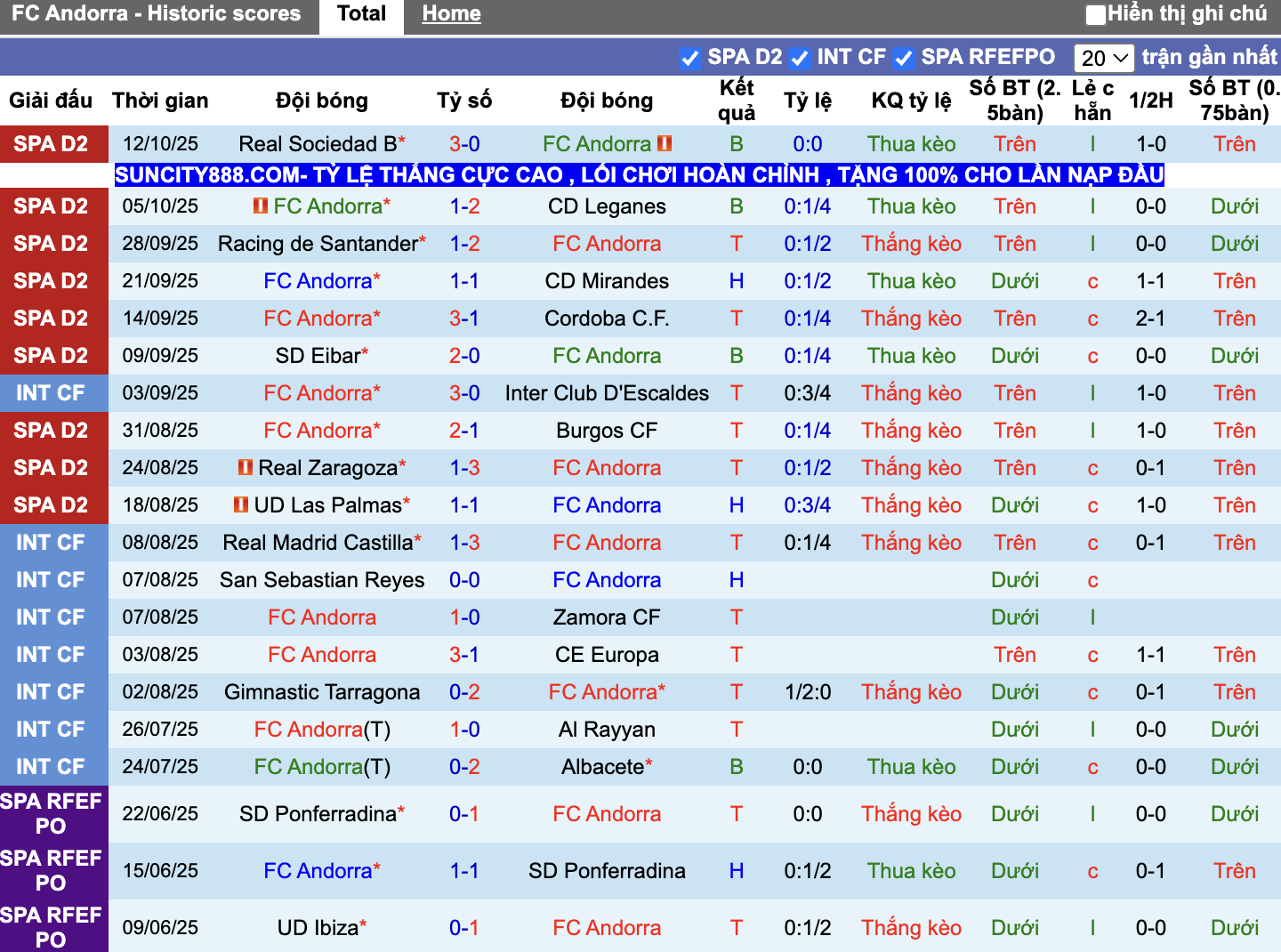Screen dimensions: 1281x952
Task: Click the 'Giải đấu' column header
Action: 51,101
